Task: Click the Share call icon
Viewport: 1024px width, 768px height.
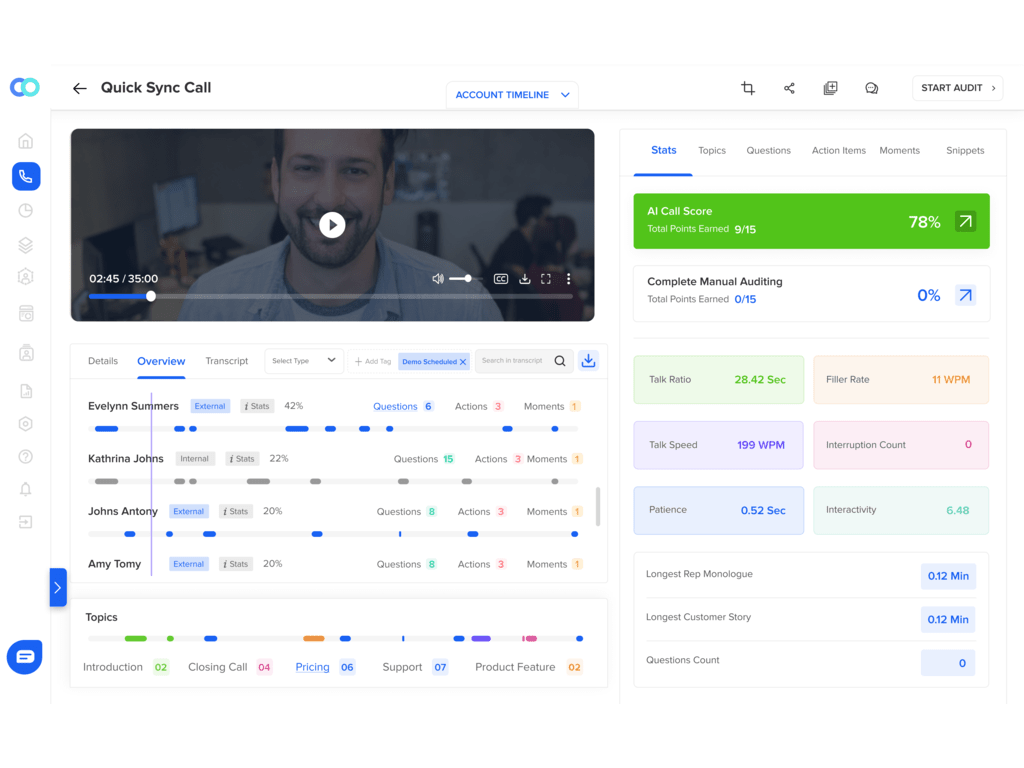Action: tap(789, 88)
